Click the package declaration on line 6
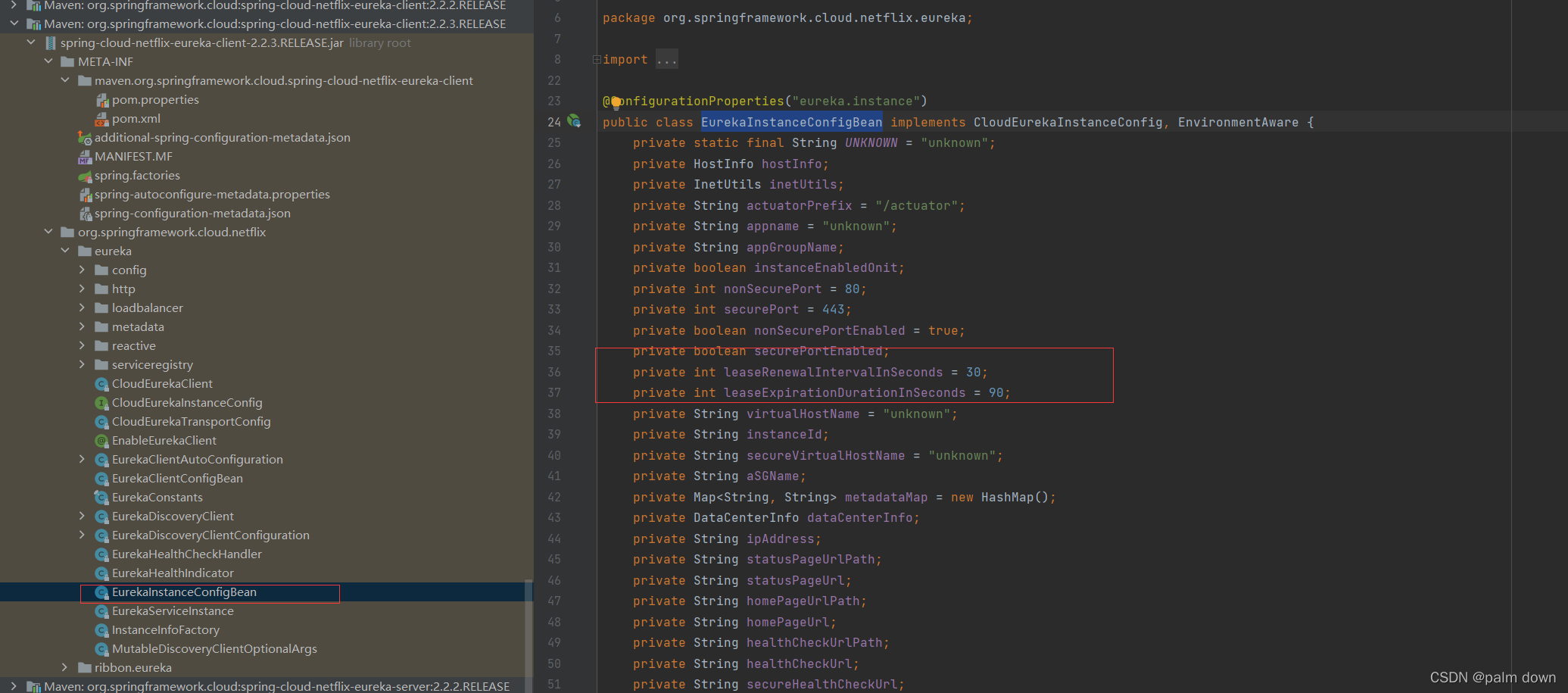This screenshot has height=693, width=1568. [x=787, y=18]
